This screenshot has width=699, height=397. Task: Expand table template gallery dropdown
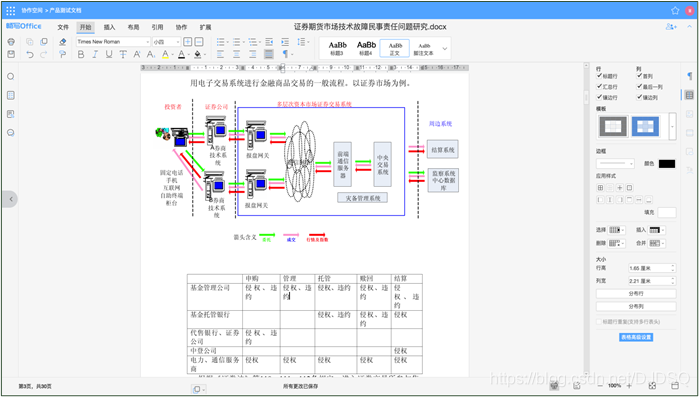click(x=672, y=127)
